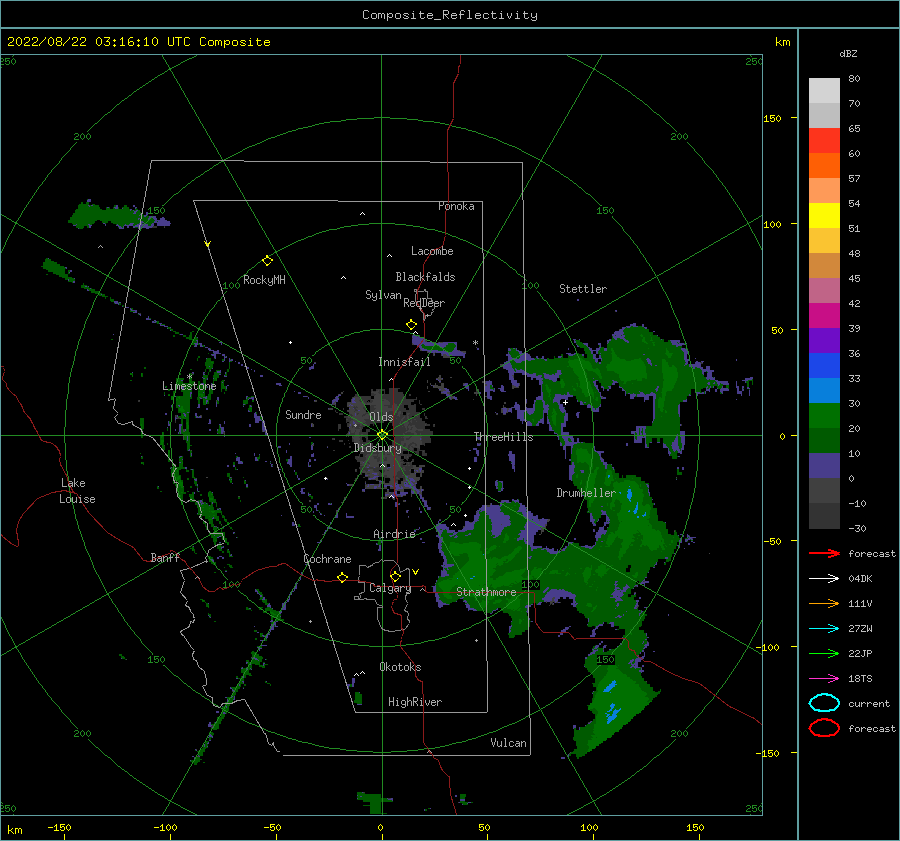This screenshot has height=841, width=900.
Task: Pick the bright green 20-30 dBZ swatch
Action: tap(824, 416)
